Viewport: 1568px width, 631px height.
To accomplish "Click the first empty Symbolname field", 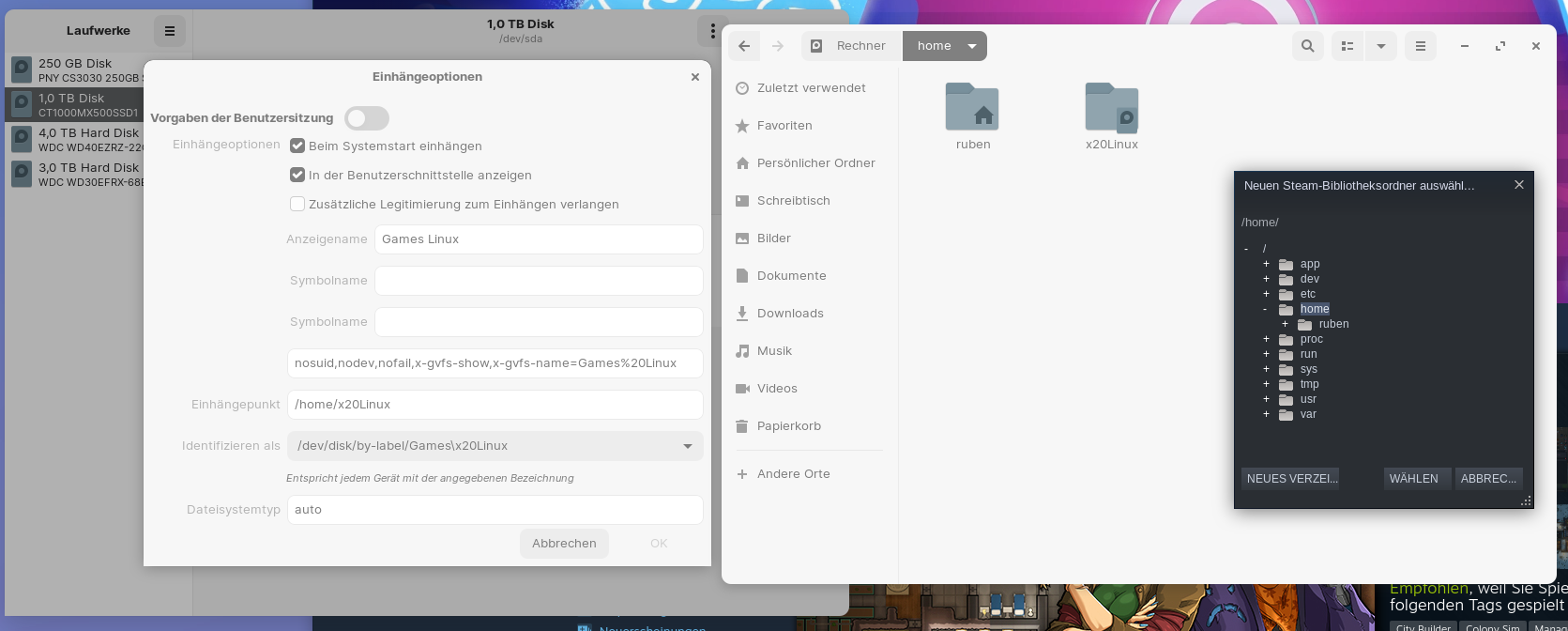I will pos(539,281).
